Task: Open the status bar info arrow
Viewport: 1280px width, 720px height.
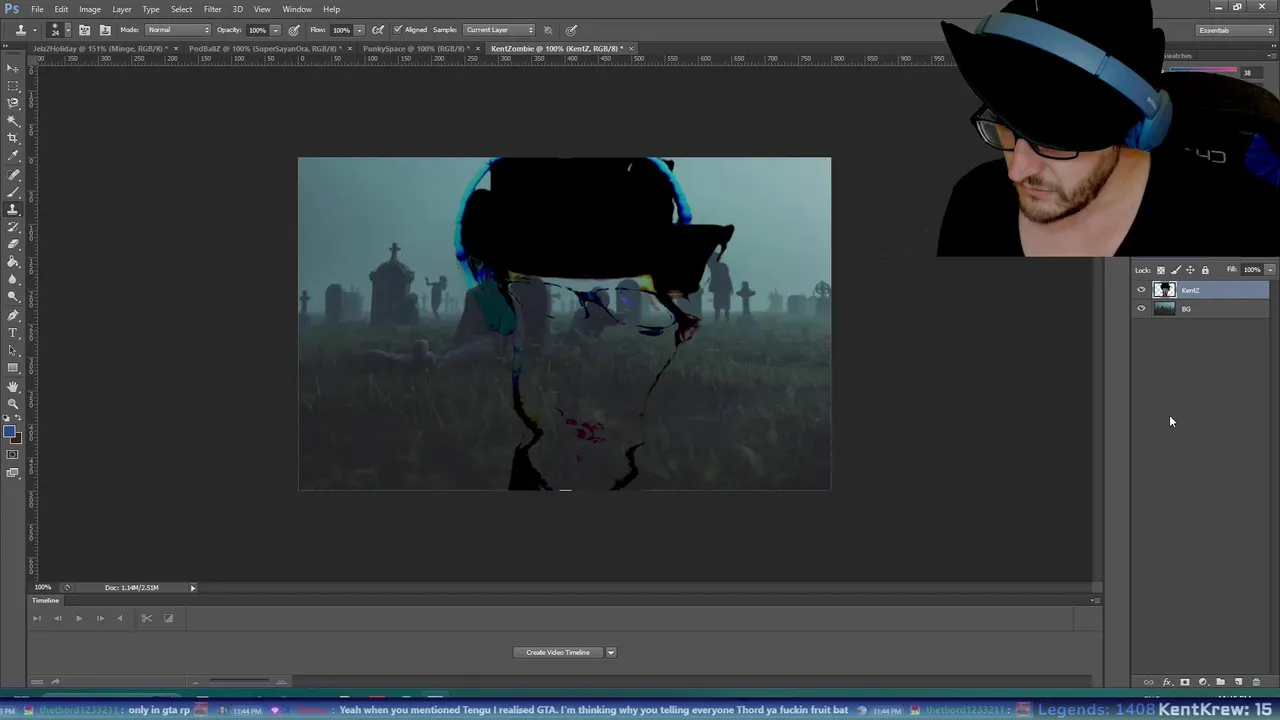Action: point(193,587)
